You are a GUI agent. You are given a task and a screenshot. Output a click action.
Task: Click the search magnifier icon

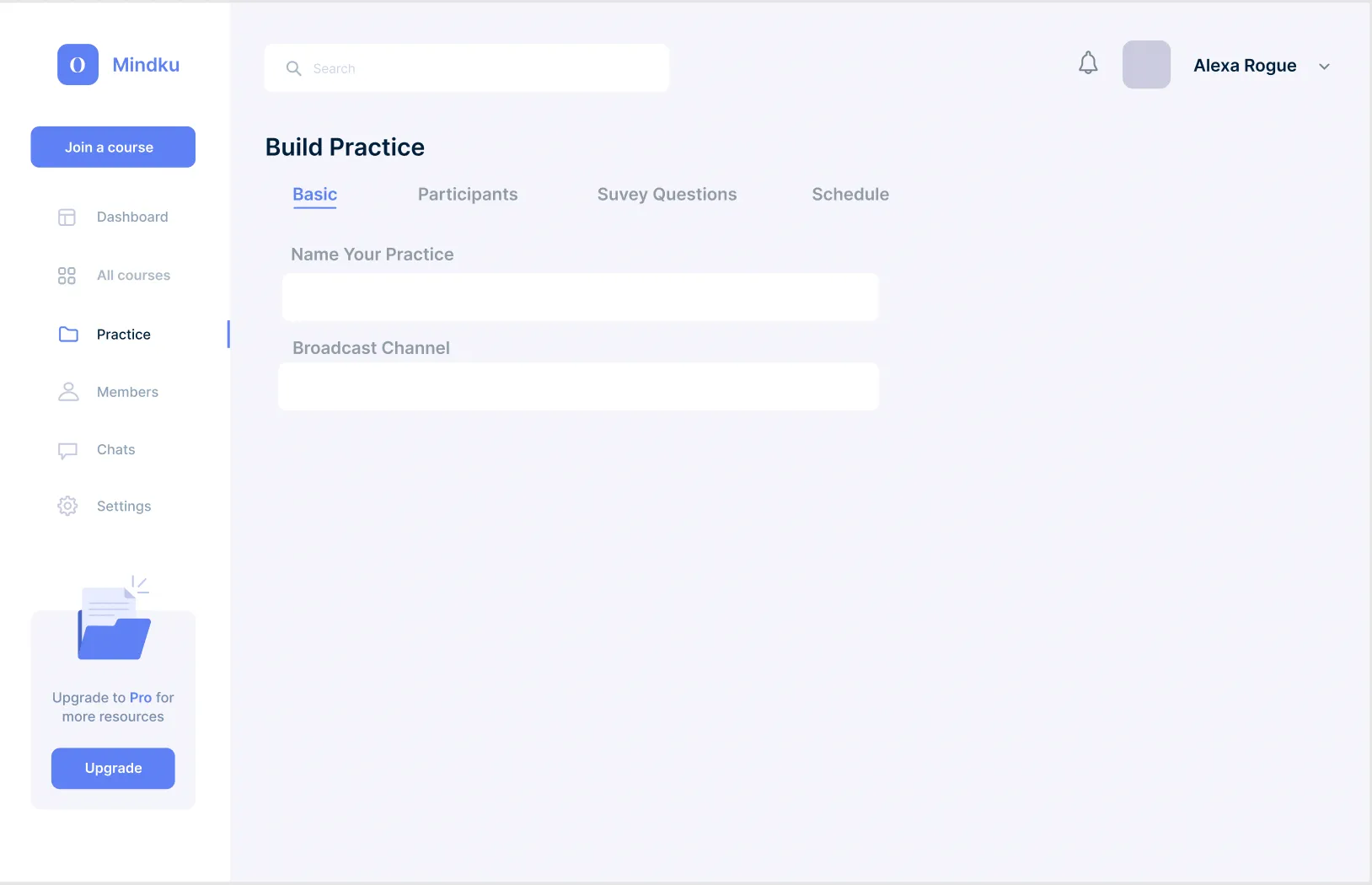coord(293,68)
